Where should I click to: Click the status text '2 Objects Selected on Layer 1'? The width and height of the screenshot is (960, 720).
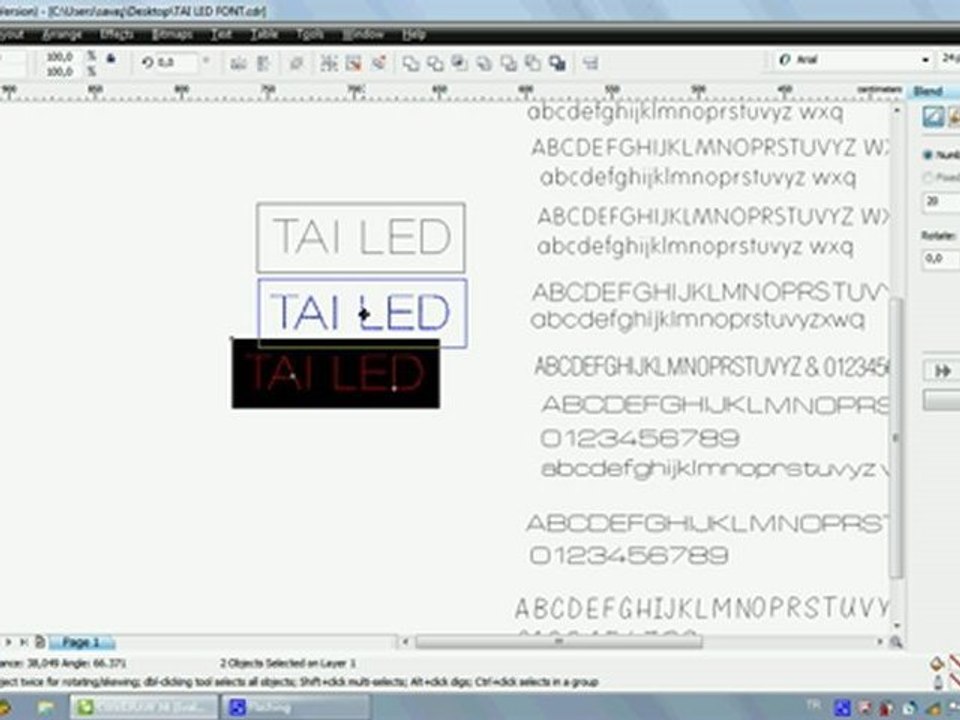pos(288,663)
